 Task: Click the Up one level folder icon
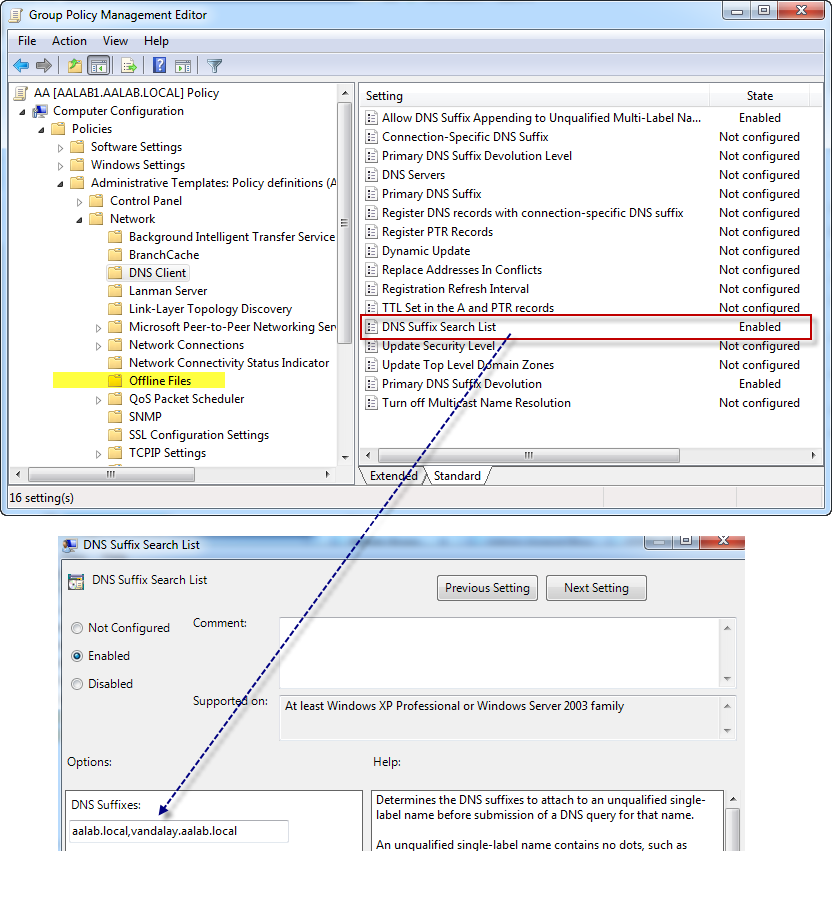[x=75, y=66]
